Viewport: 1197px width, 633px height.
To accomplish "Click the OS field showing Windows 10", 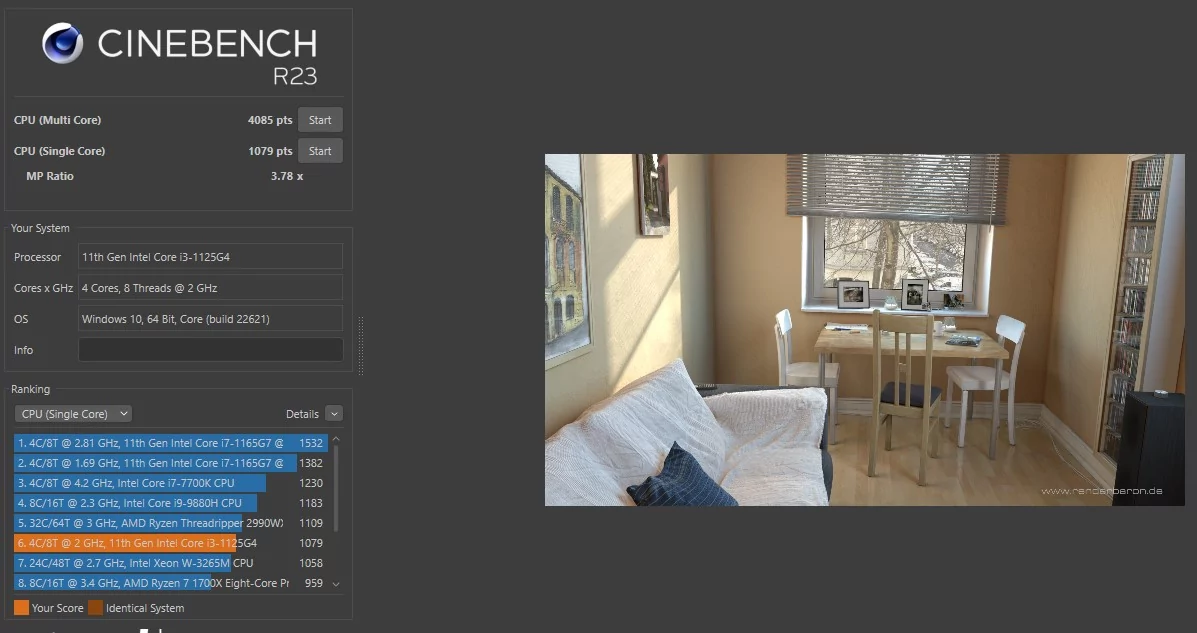I will pos(210,319).
